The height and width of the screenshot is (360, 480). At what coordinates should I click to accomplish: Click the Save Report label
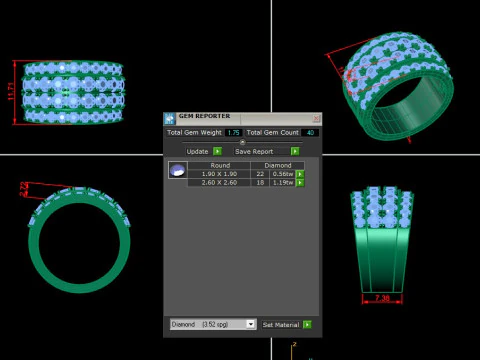click(x=254, y=151)
